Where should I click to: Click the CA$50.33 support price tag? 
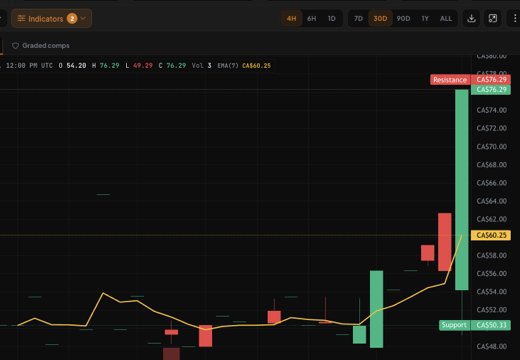pyautogui.click(x=491, y=325)
